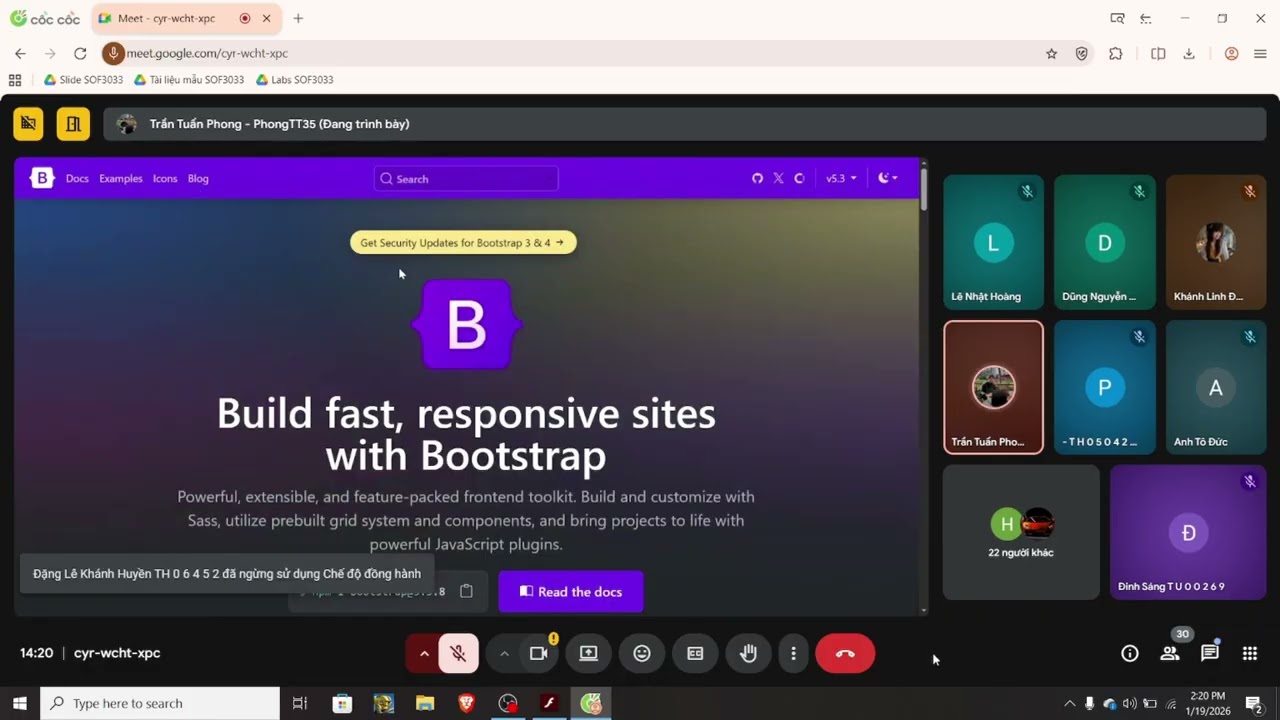Click the yellow hide-presentation icon button

point(28,124)
